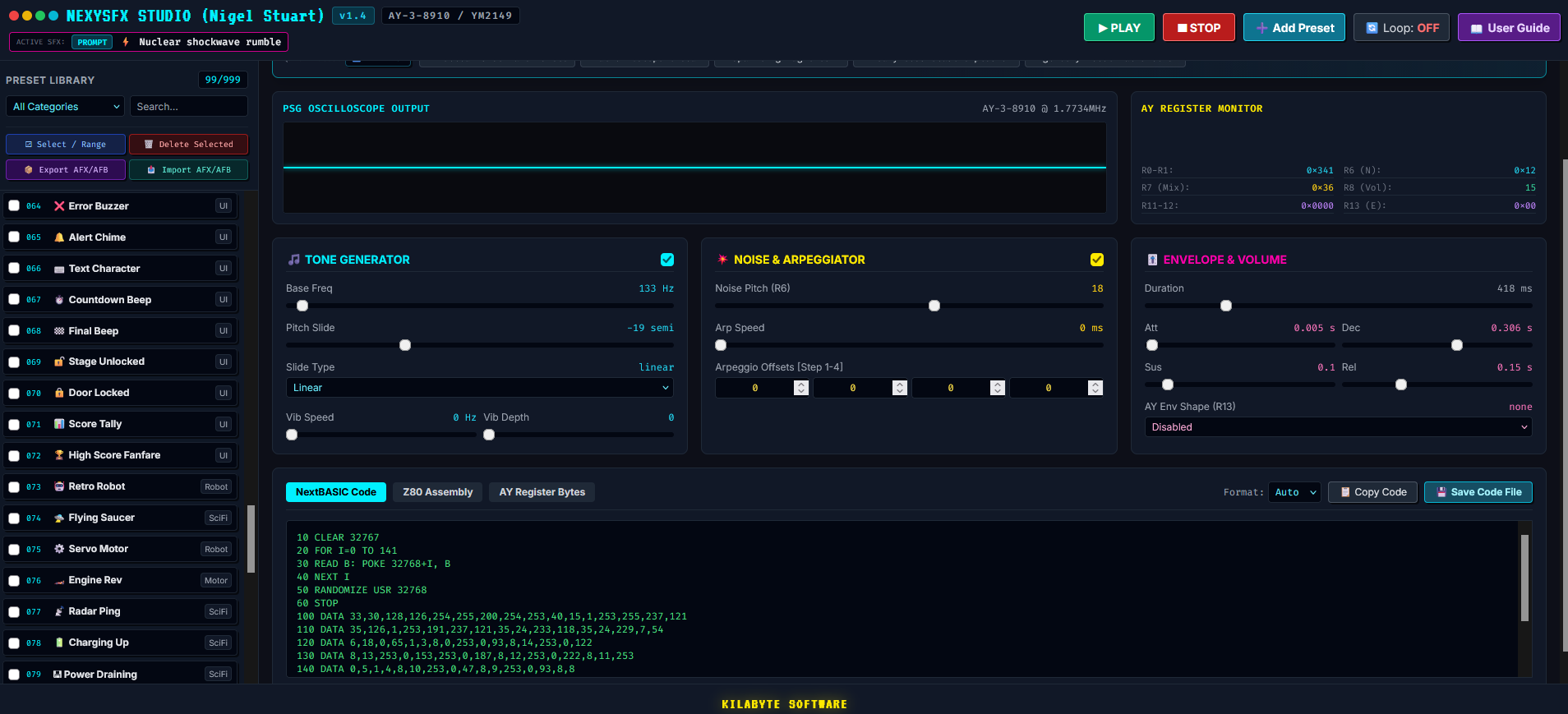Click the preset Search field
Image resolution: width=1568 pixels, height=714 pixels.
coord(188,107)
